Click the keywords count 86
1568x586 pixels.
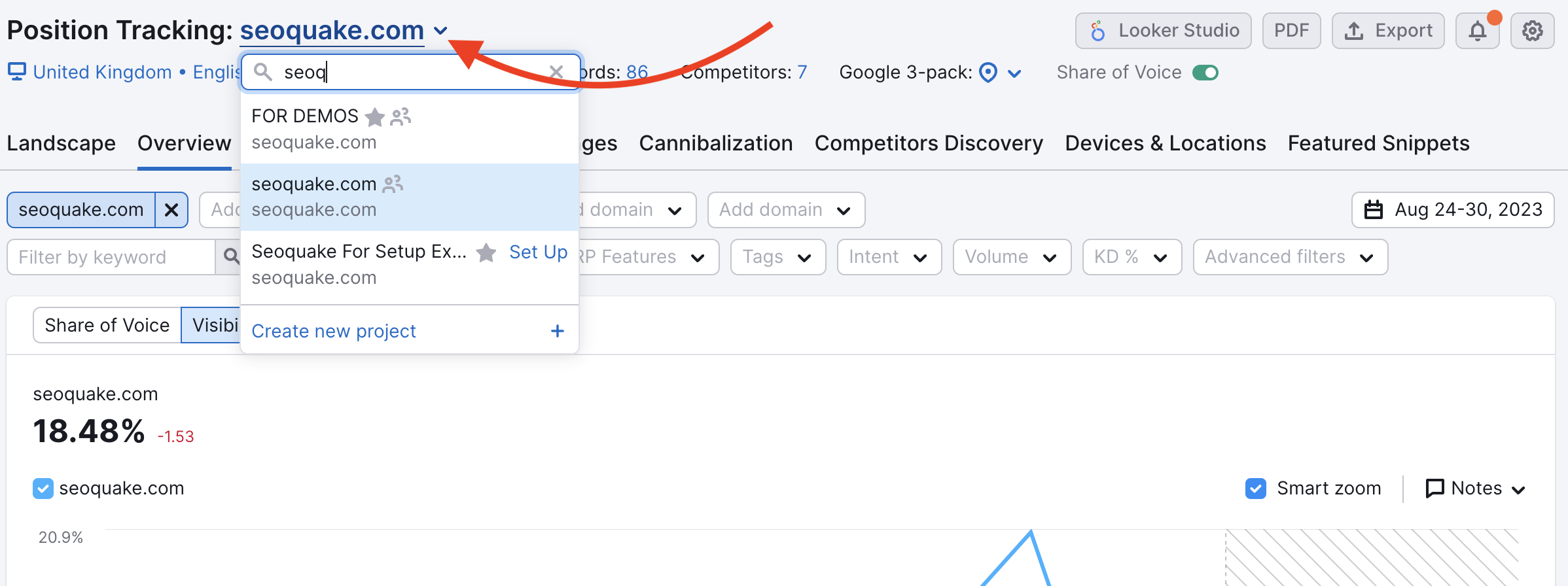point(637,73)
